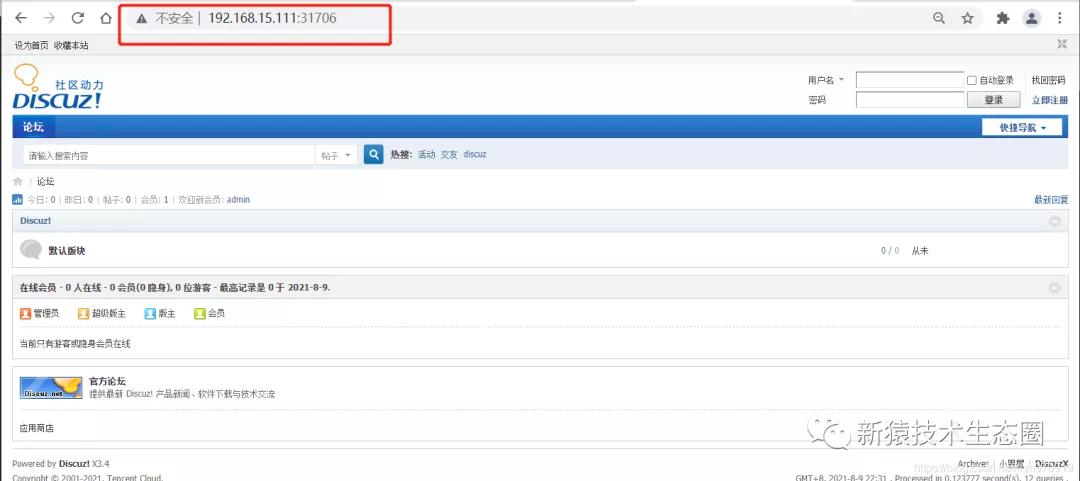The image size is (1080, 481).
Task: Bookmark this page with the star
Action: 968,19
